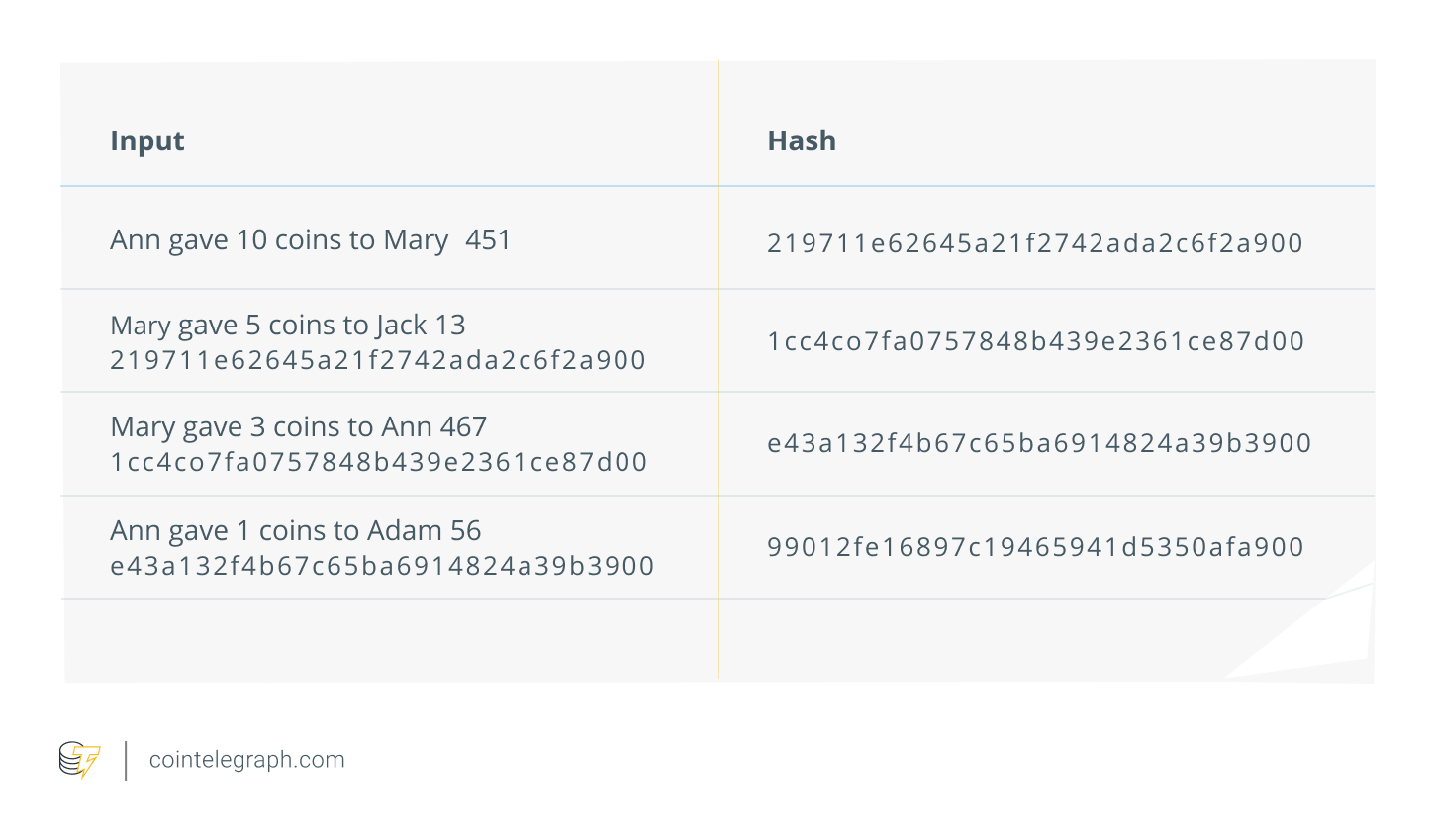Click hash 1cc4co7fa0757848b439e2361ce87d00 in Hash column
Viewport: 1435px width, 840px height.
point(1036,341)
